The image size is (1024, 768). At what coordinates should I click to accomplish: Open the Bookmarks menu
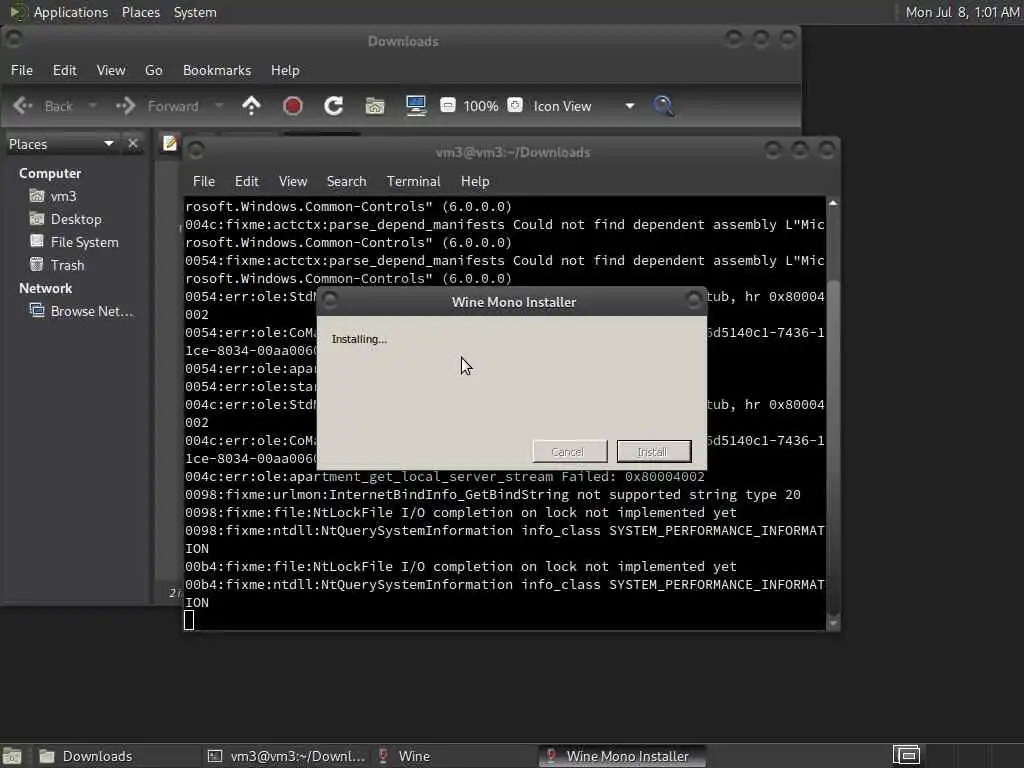(x=217, y=71)
